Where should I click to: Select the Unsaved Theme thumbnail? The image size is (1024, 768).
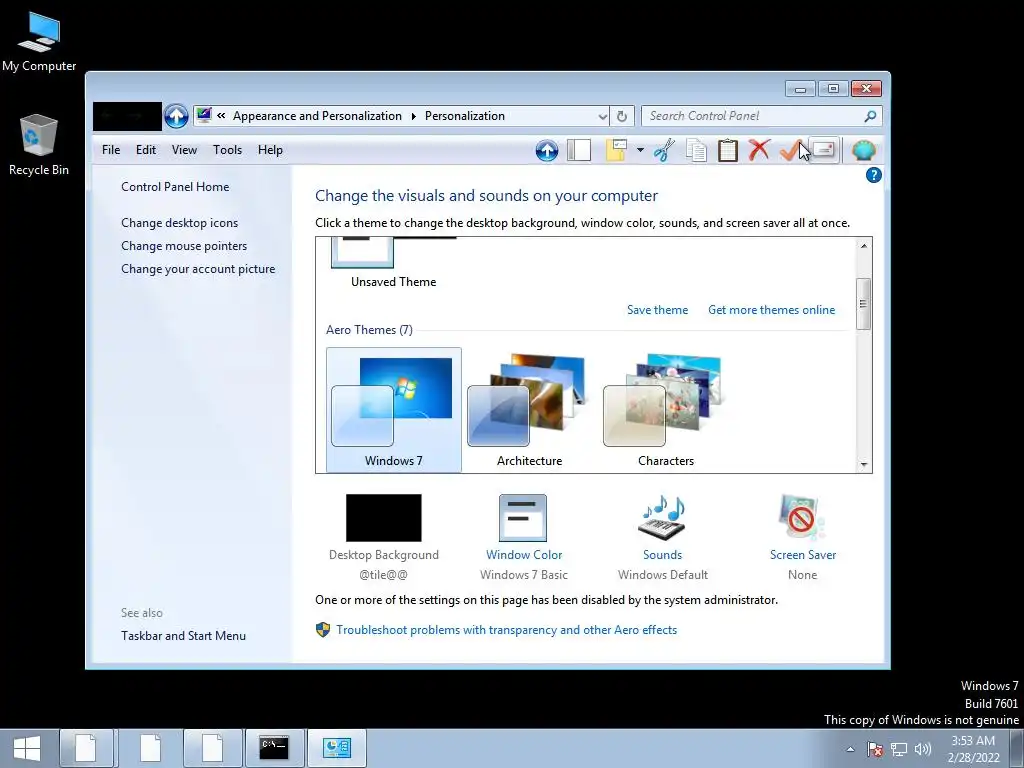pyautogui.click(x=393, y=264)
